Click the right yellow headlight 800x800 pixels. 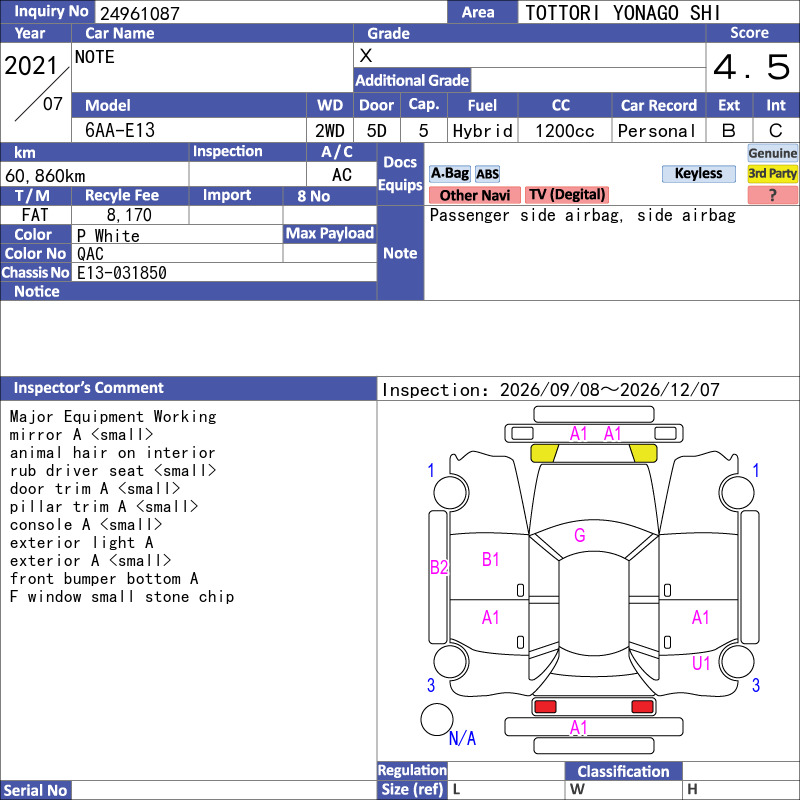643,453
